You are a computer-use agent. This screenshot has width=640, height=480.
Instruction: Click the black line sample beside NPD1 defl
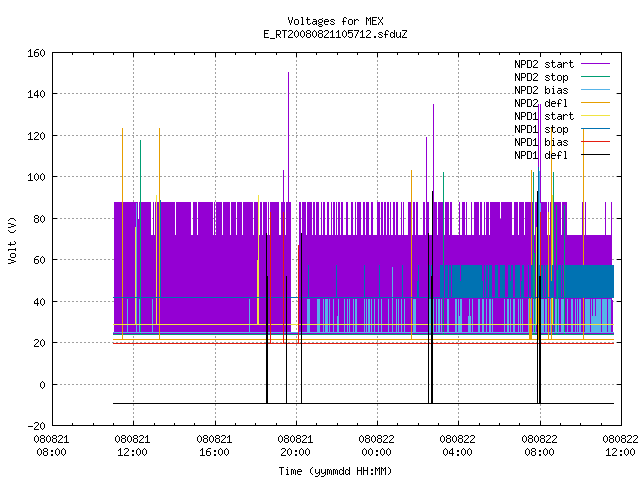point(596,155)
